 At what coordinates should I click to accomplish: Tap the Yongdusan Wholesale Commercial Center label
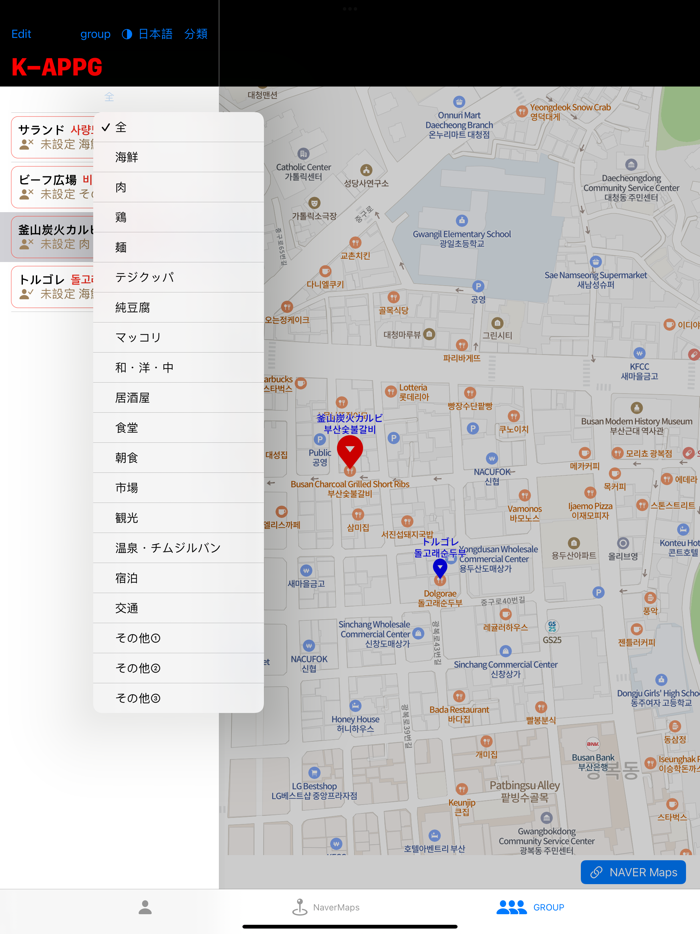click(498, 559)
